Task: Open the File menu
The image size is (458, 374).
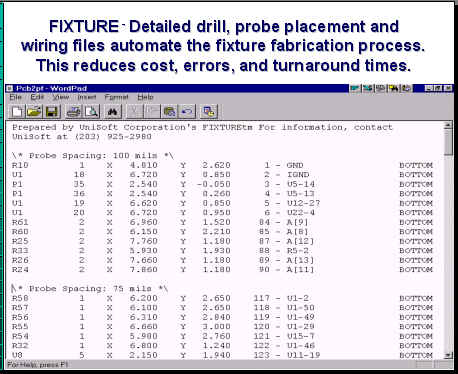Action: (x=16, y=97)
